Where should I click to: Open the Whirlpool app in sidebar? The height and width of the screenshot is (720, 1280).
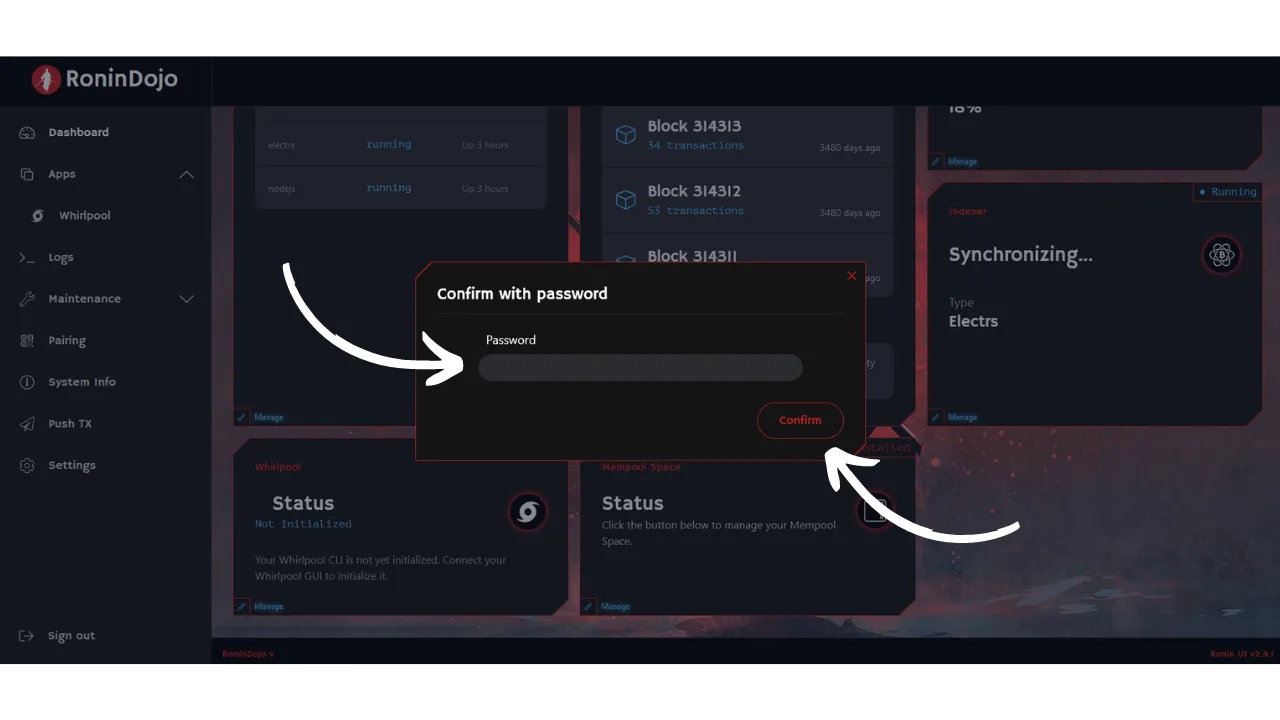tap(84, 216)
